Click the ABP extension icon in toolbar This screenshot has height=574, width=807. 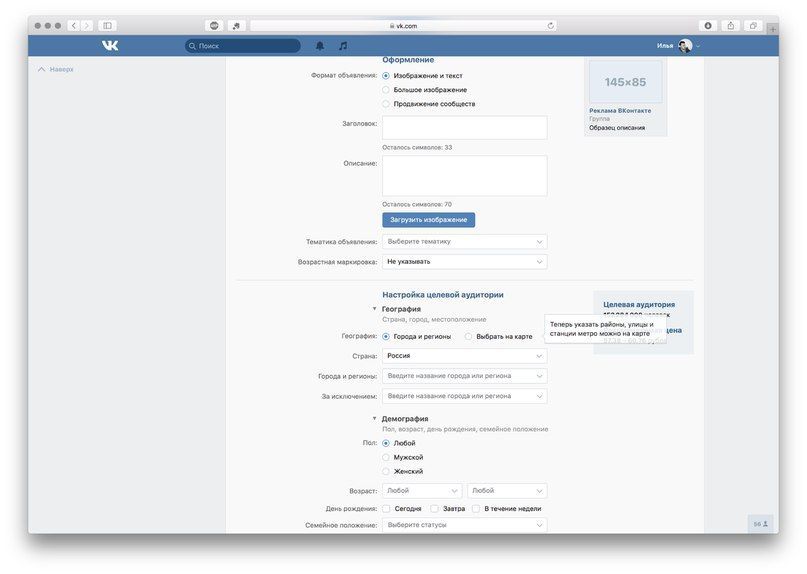(x=214, y=25)
